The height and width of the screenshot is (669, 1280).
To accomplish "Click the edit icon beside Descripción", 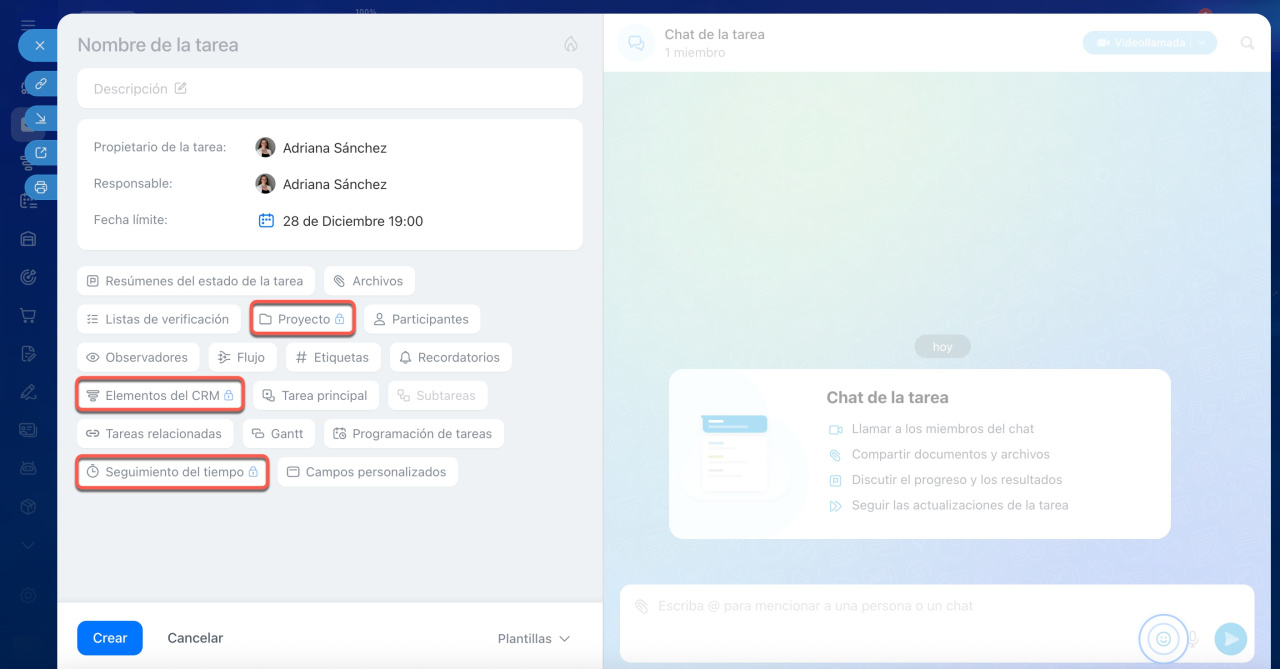I will click(181, 88).
